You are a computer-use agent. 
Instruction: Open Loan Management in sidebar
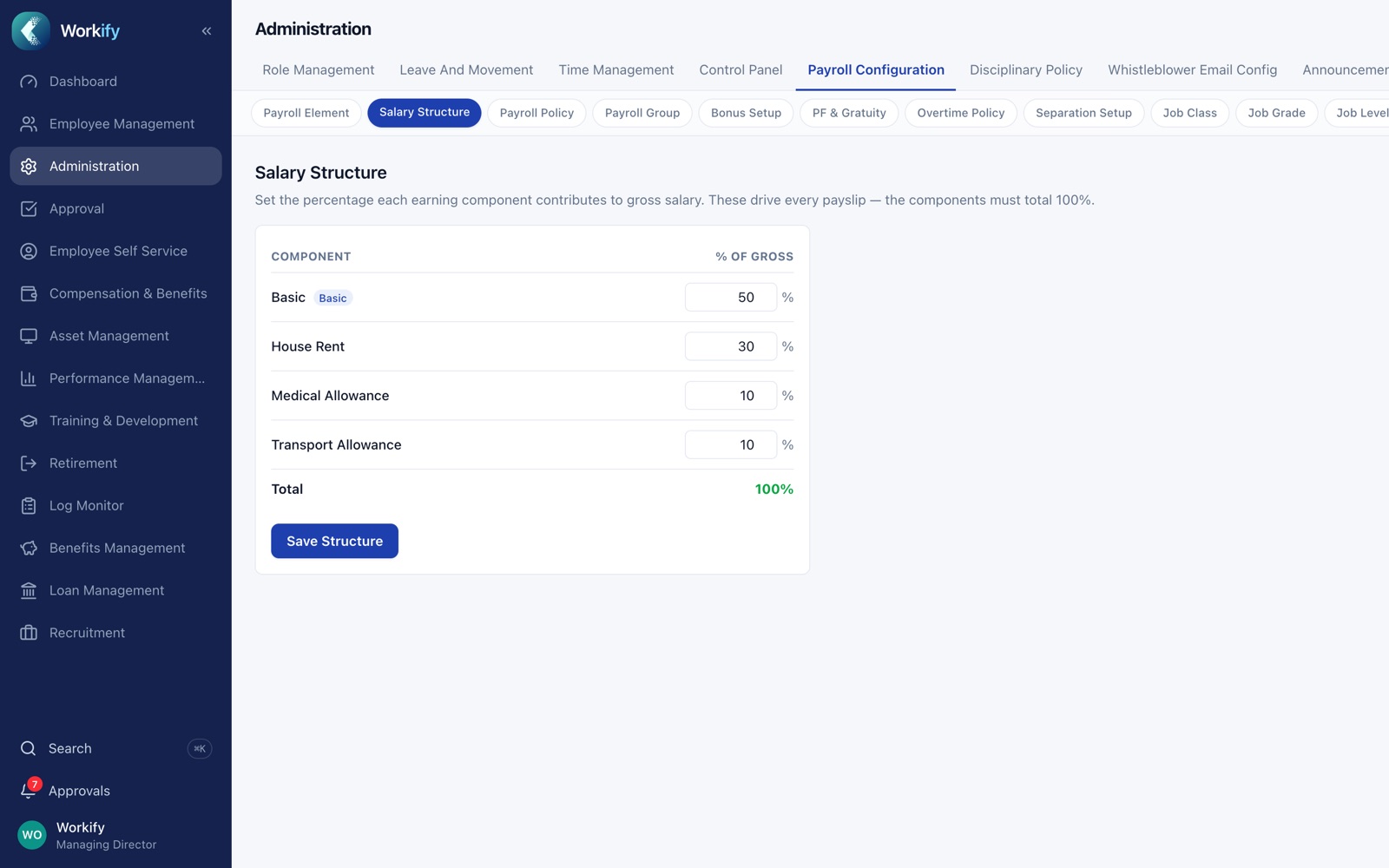coord(115,591)
